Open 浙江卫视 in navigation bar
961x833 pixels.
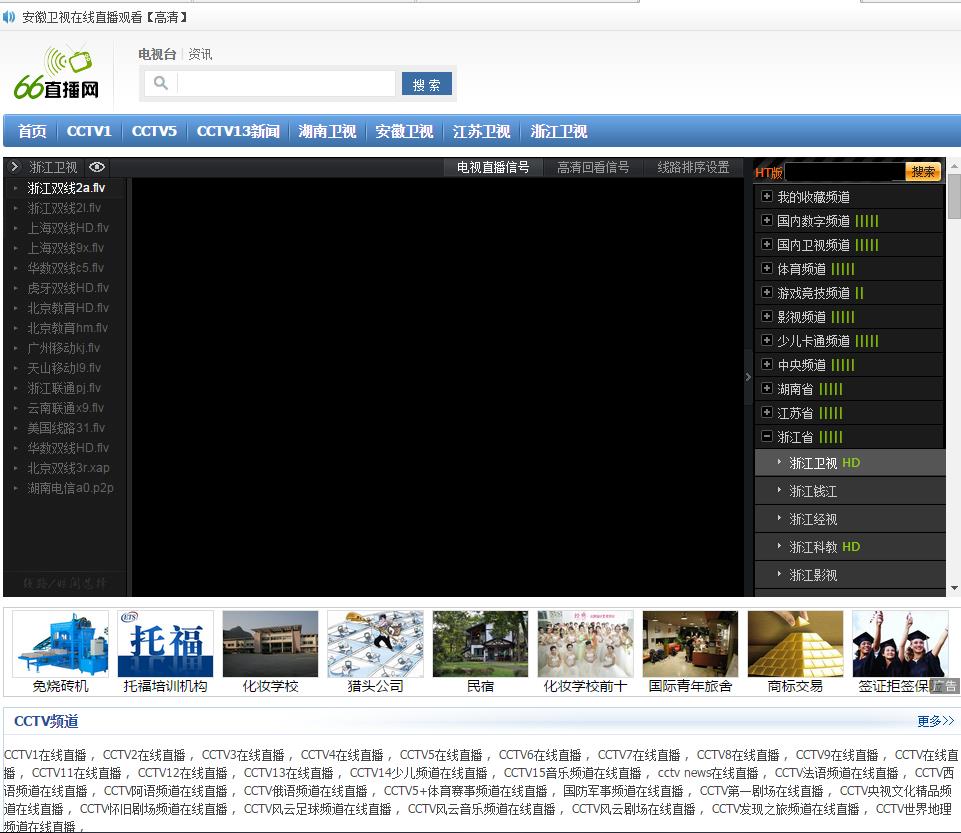559,131
